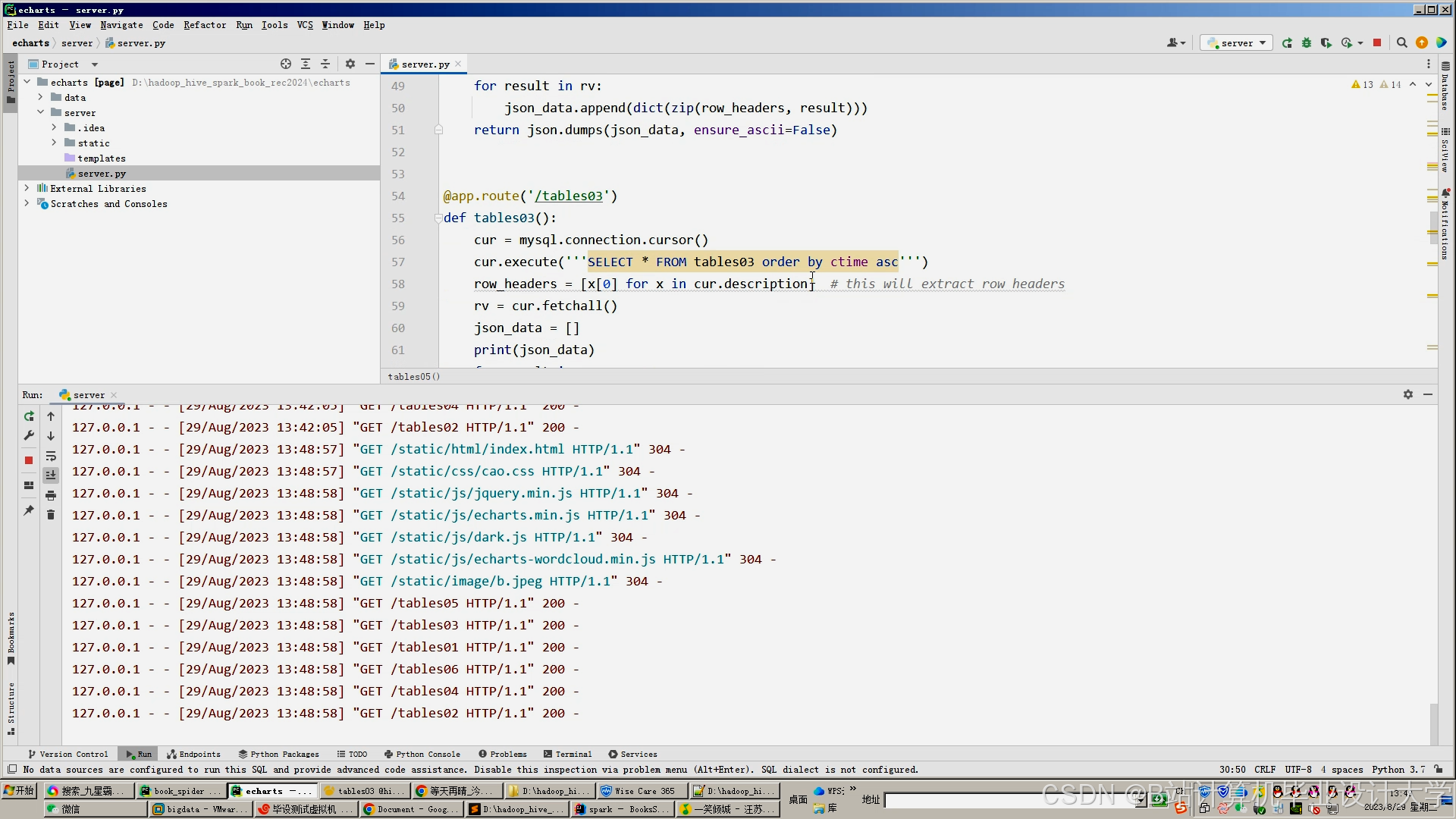The width and height of the screenshot is (1456, 819).
Task: Expand External Libraries node
Action: 27,189
